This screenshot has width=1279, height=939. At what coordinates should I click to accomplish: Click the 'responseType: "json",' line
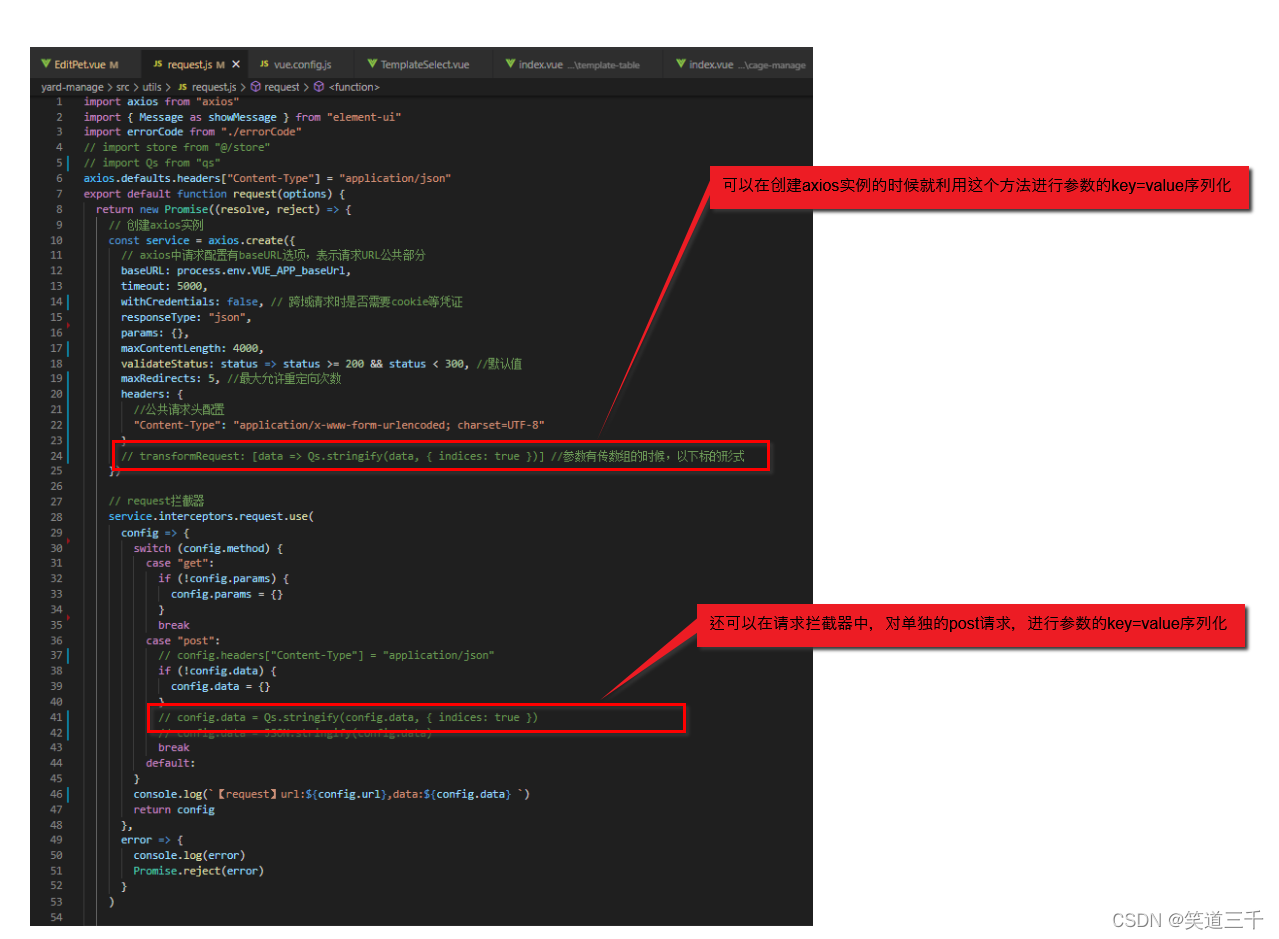186,317
